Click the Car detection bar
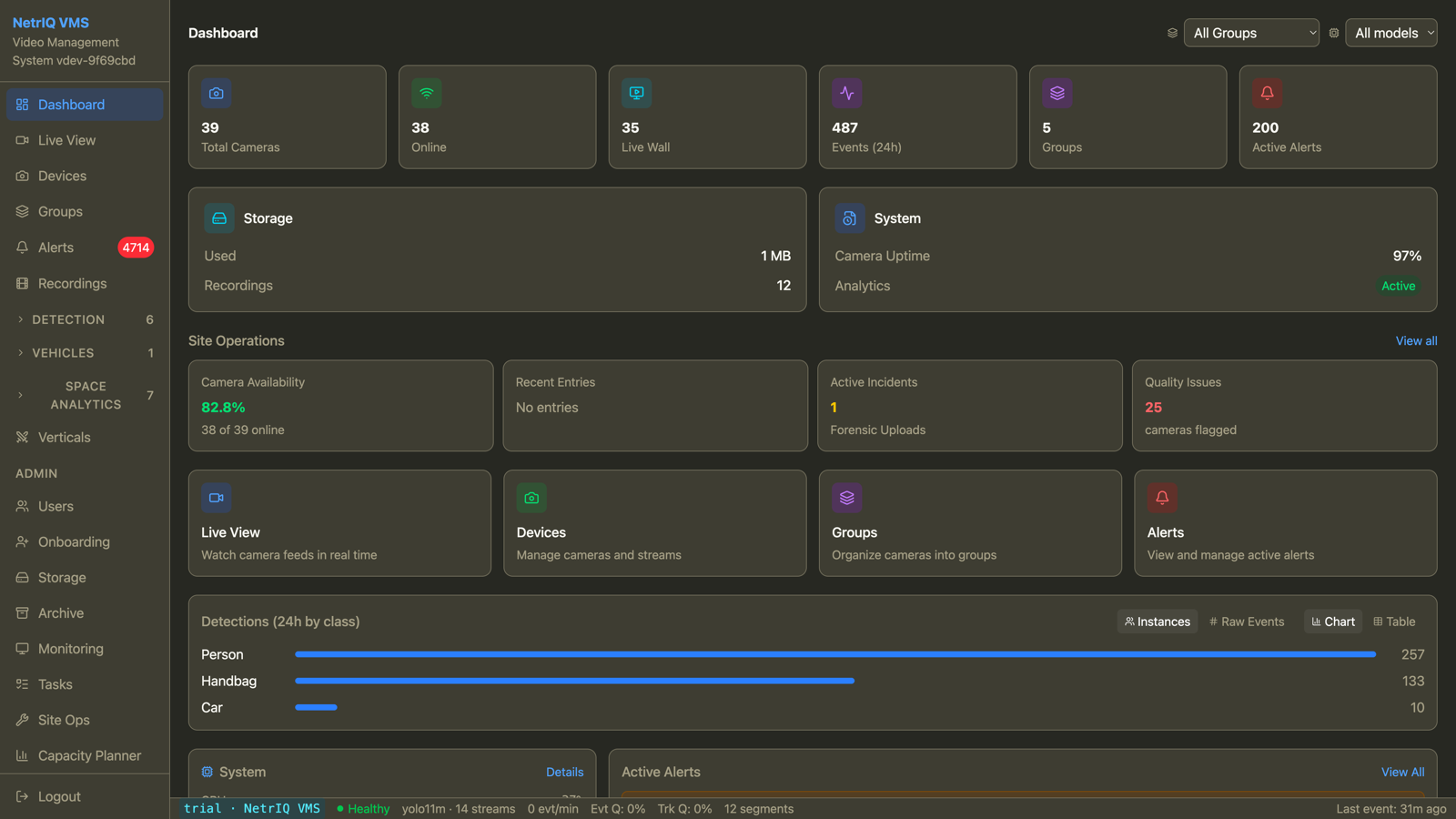Image resolution: width=1456 pixels, height=819 pixels. (x=316, y=707)
